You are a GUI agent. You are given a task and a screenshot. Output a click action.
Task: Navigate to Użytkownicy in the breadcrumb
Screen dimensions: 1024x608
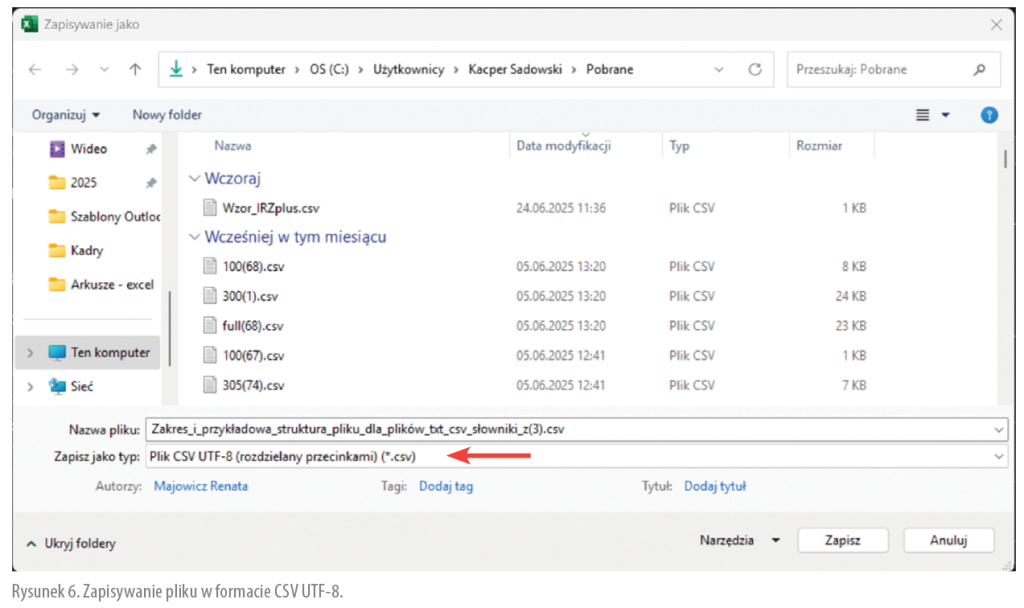tap(408, 69)
